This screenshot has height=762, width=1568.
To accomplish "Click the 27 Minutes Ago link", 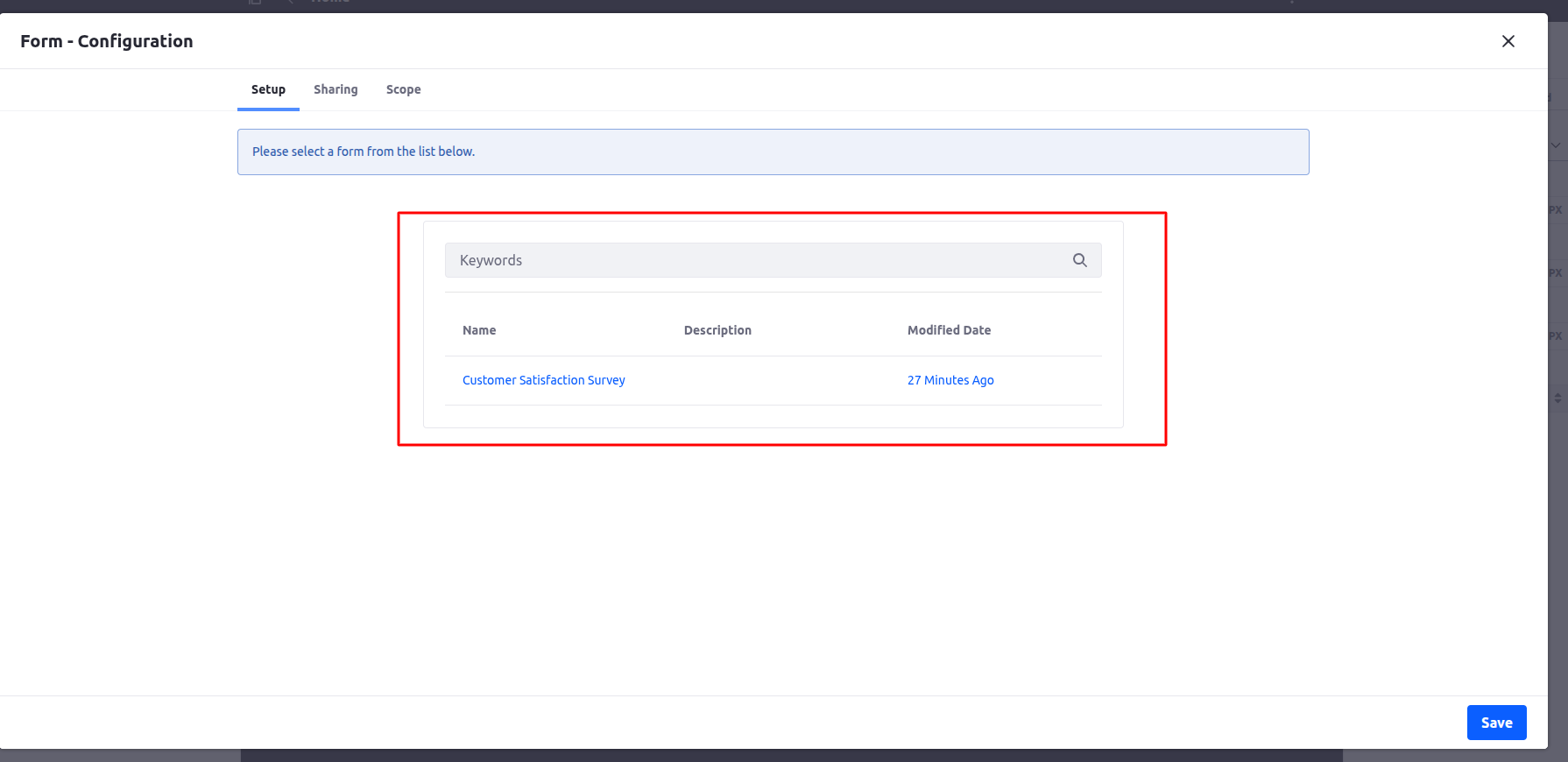I will tap(950, 380).
